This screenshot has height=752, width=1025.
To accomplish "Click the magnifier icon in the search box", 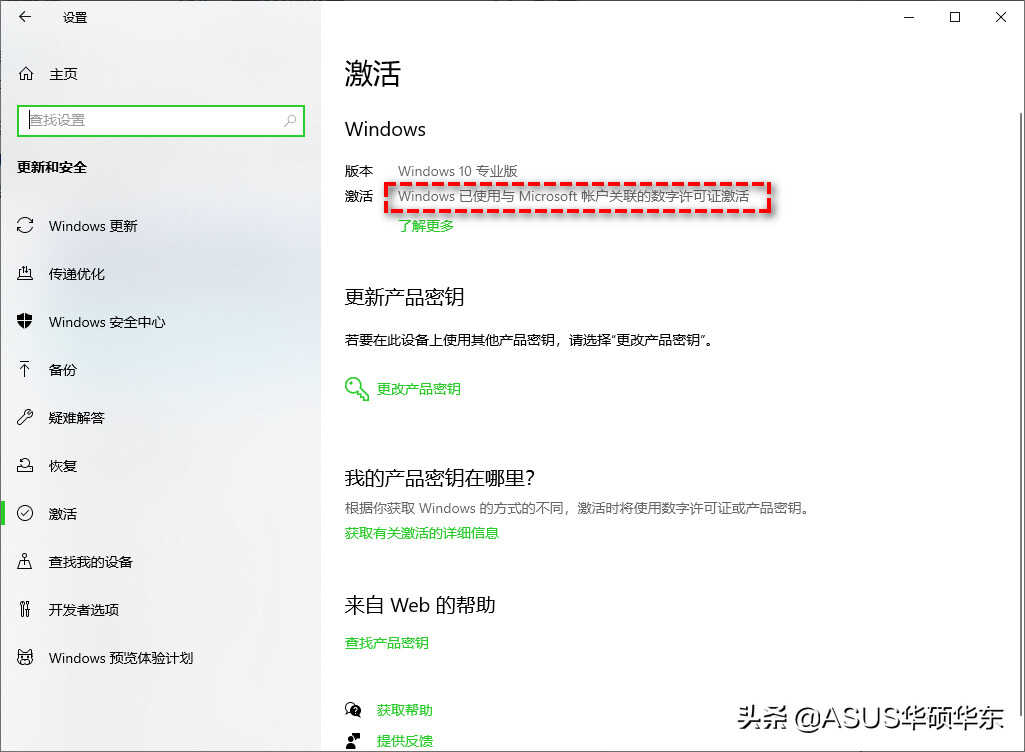I will 290,120.
